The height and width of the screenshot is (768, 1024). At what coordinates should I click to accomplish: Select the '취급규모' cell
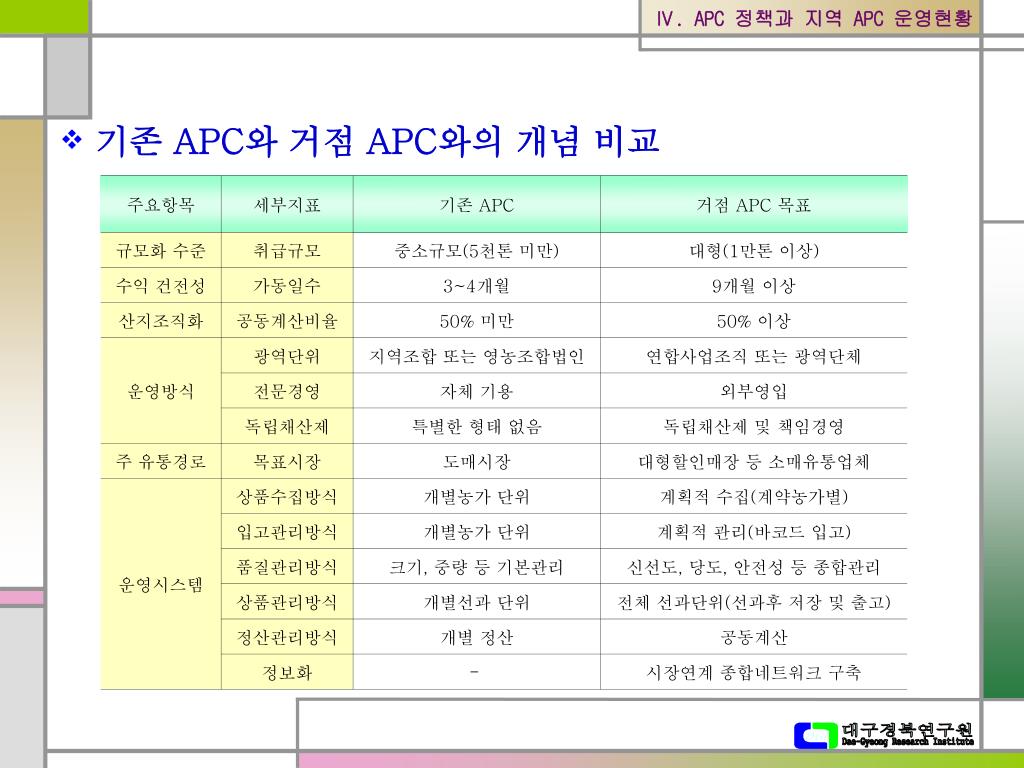[x=287, y=250]
